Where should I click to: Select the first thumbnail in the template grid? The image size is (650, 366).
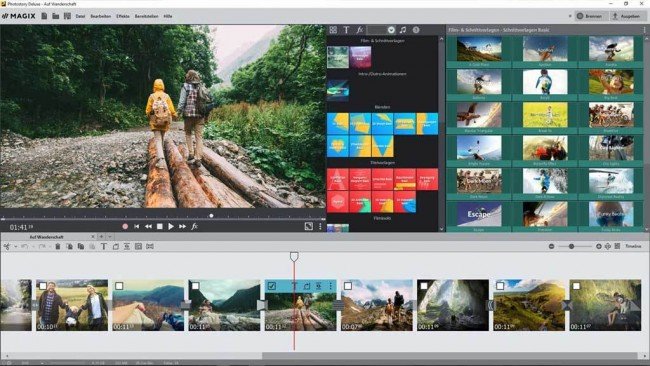click(x=479, y=48)
